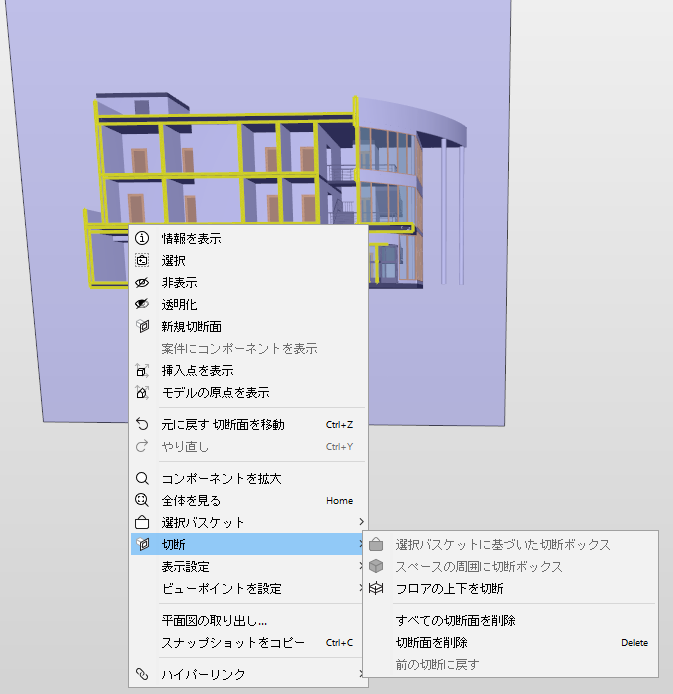Open the ビューポイントを設定 entry

click(249, 588)
